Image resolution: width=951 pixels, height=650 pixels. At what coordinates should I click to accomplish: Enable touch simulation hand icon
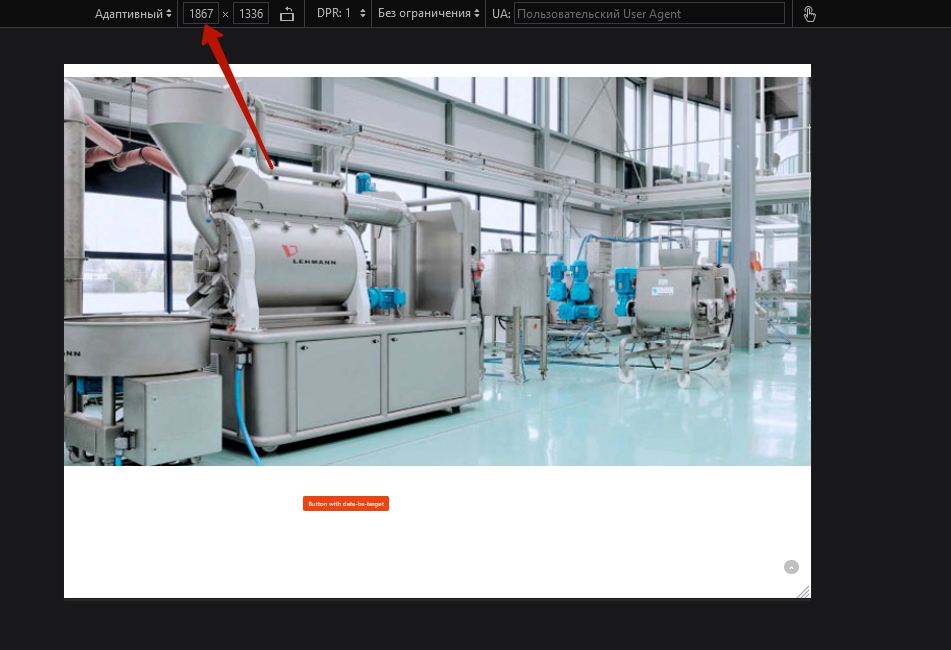point(809,14)
